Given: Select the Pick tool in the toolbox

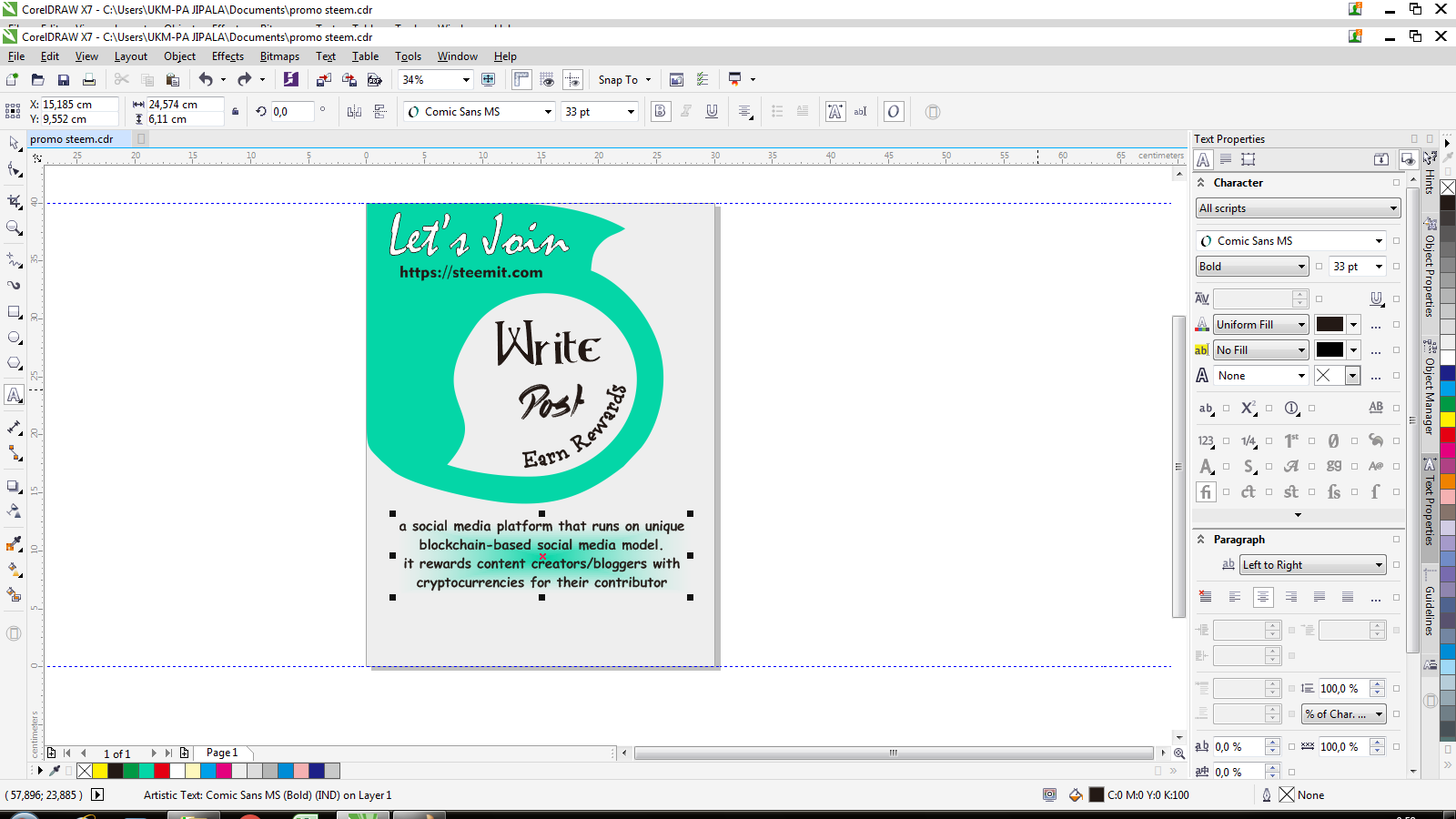Looking at the screenshot, I should [14, 143].
